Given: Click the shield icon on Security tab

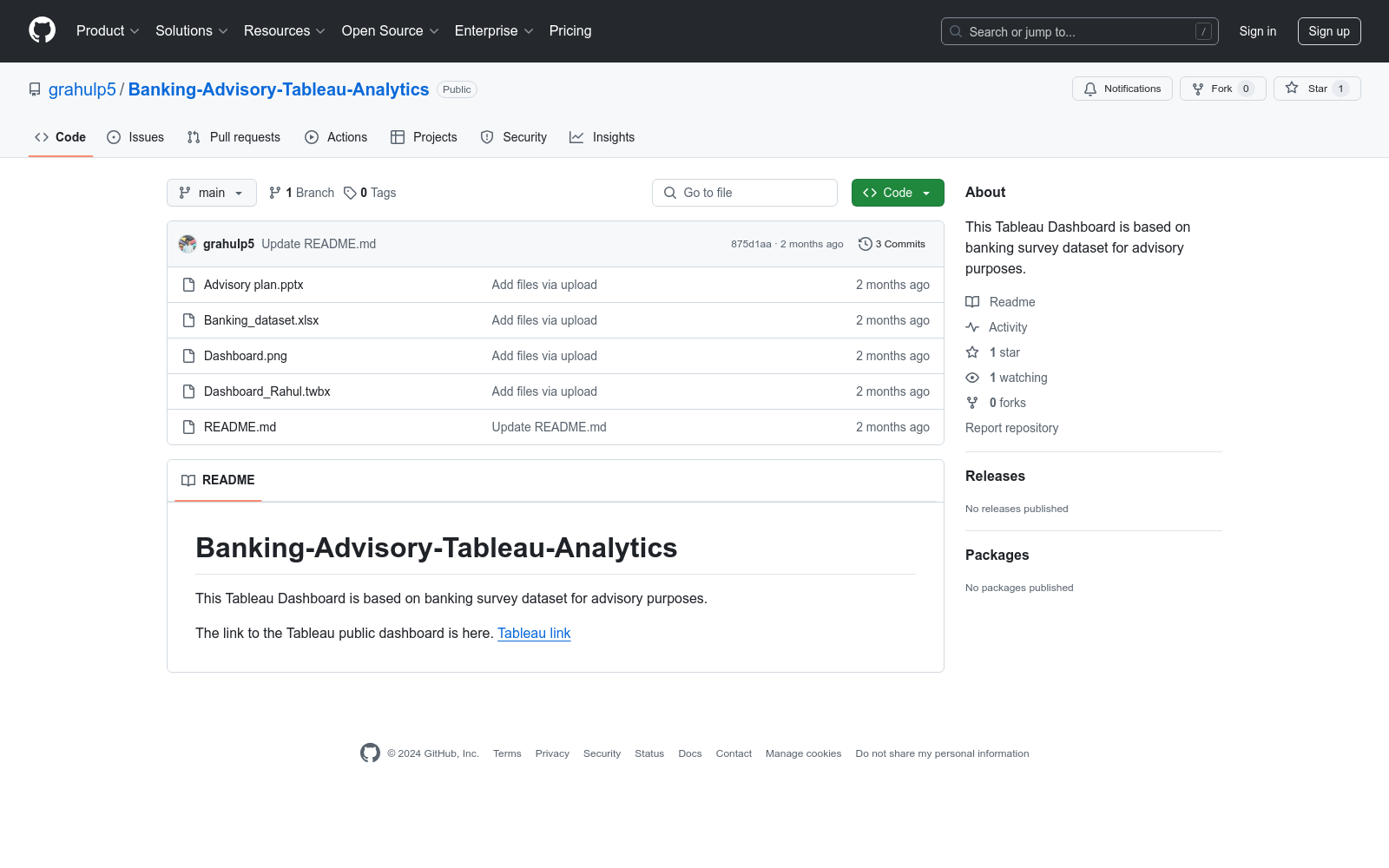Looking at the screenshot, I should coord(487,137).
